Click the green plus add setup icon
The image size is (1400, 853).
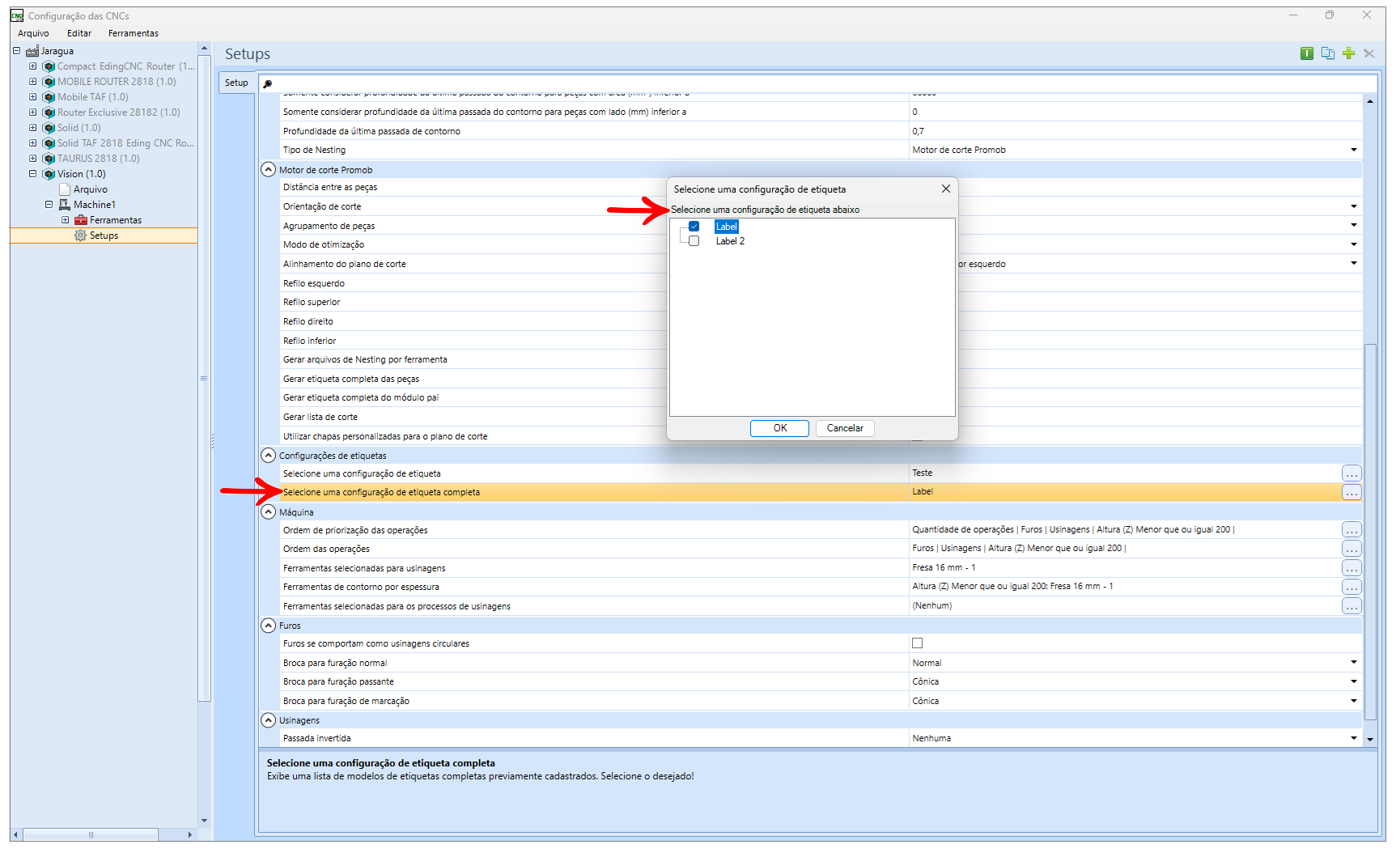point(1348,53)
